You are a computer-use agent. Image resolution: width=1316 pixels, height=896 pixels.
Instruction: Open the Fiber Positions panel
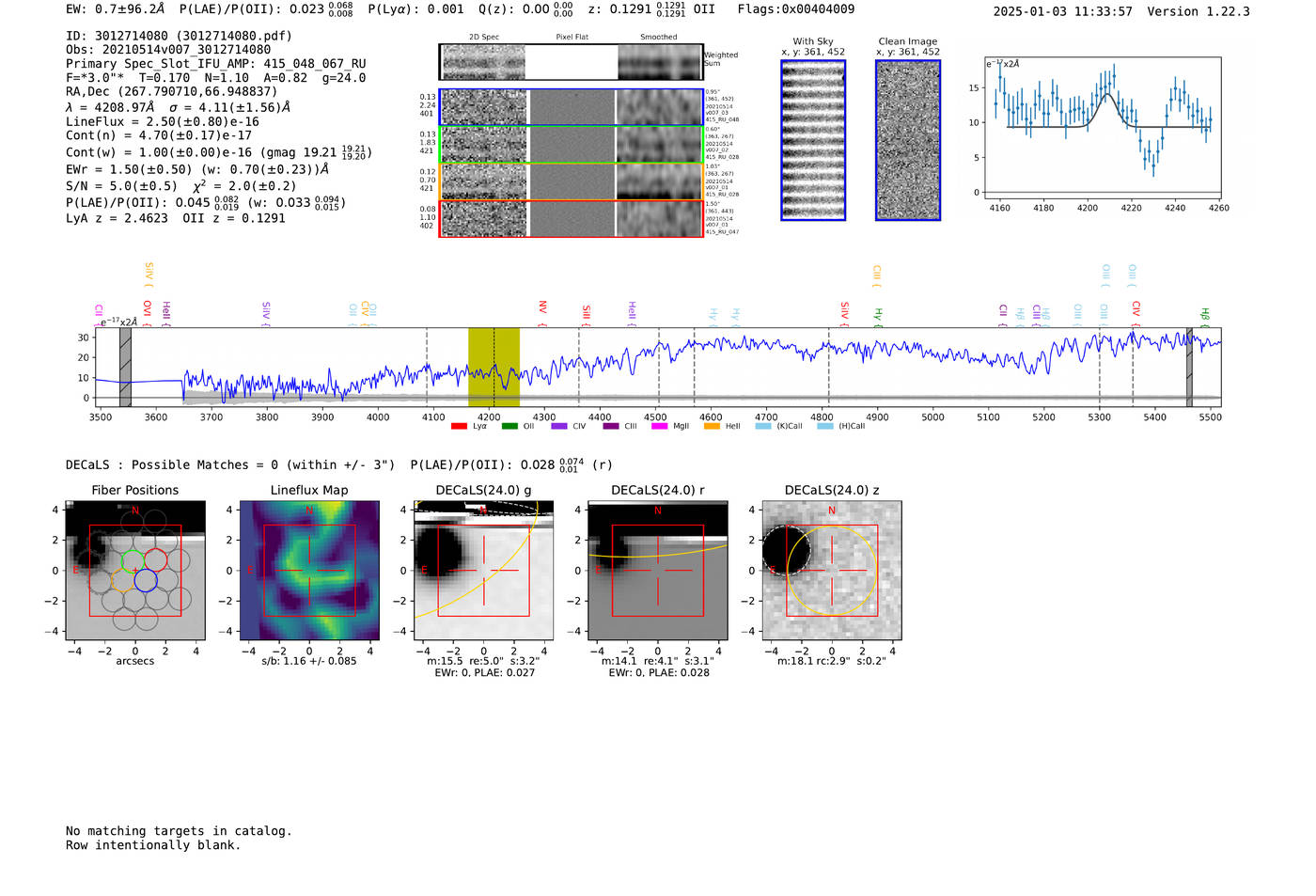tap(135, 570)
